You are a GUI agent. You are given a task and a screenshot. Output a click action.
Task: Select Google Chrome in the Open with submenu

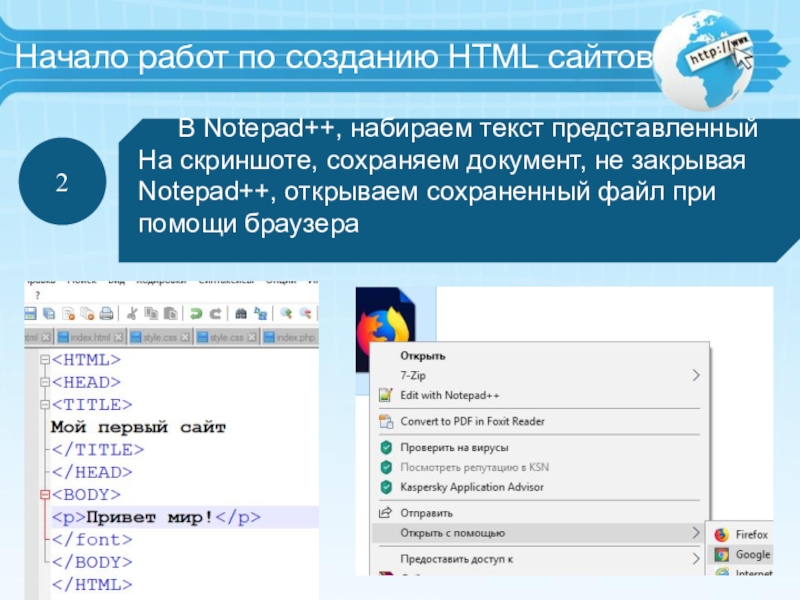pos(742,554)
